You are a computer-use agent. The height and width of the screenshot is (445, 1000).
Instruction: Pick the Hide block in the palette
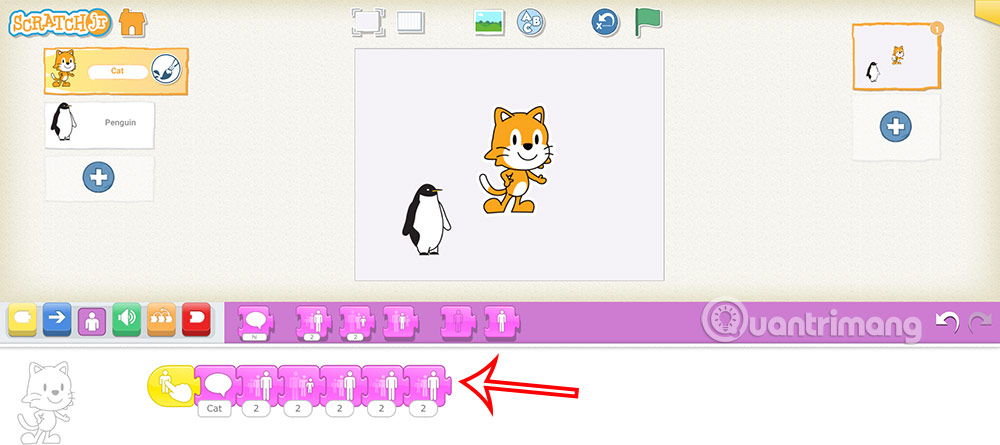[x=458, y=321]
